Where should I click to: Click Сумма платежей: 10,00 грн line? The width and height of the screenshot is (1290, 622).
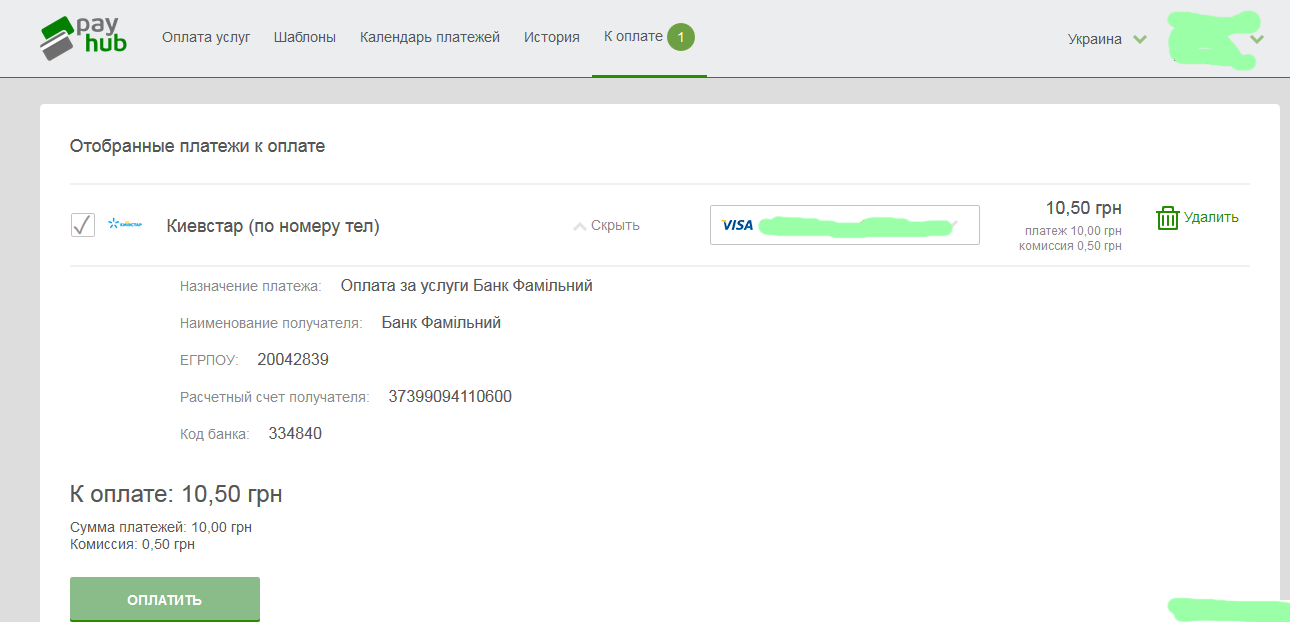(161, 527)
